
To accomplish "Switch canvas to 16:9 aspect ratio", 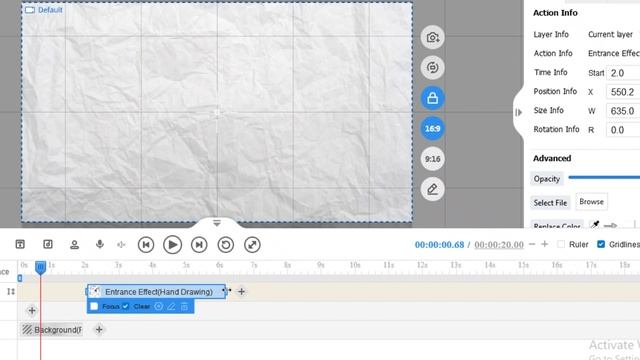I will tap(432, 129).
